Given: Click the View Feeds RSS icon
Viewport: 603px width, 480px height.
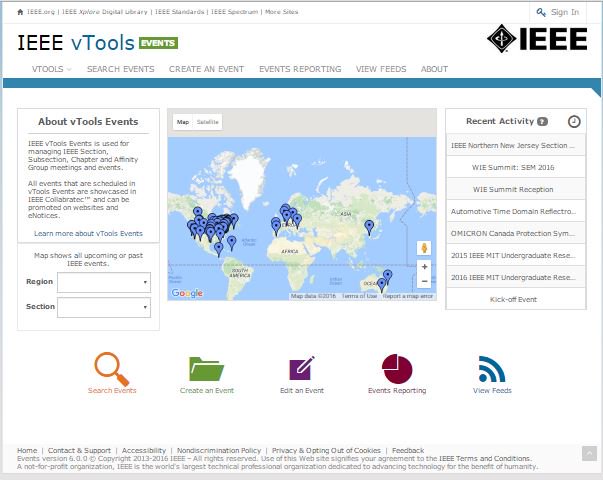Looking at the screenshot, I should (492, 369).
